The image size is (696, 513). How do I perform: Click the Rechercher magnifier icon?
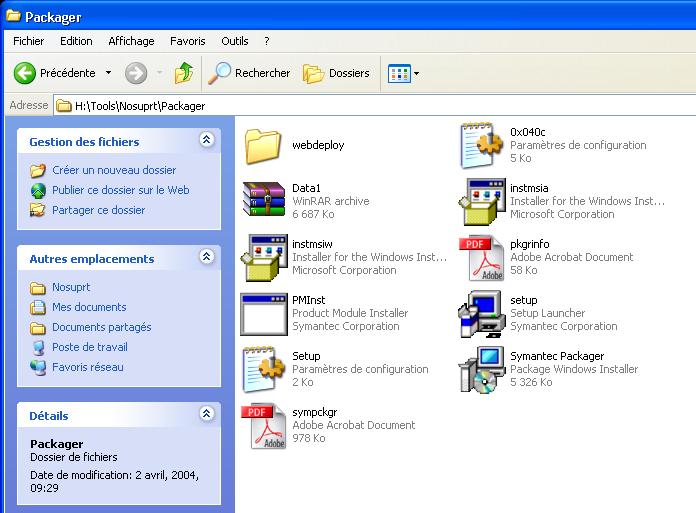219,73
